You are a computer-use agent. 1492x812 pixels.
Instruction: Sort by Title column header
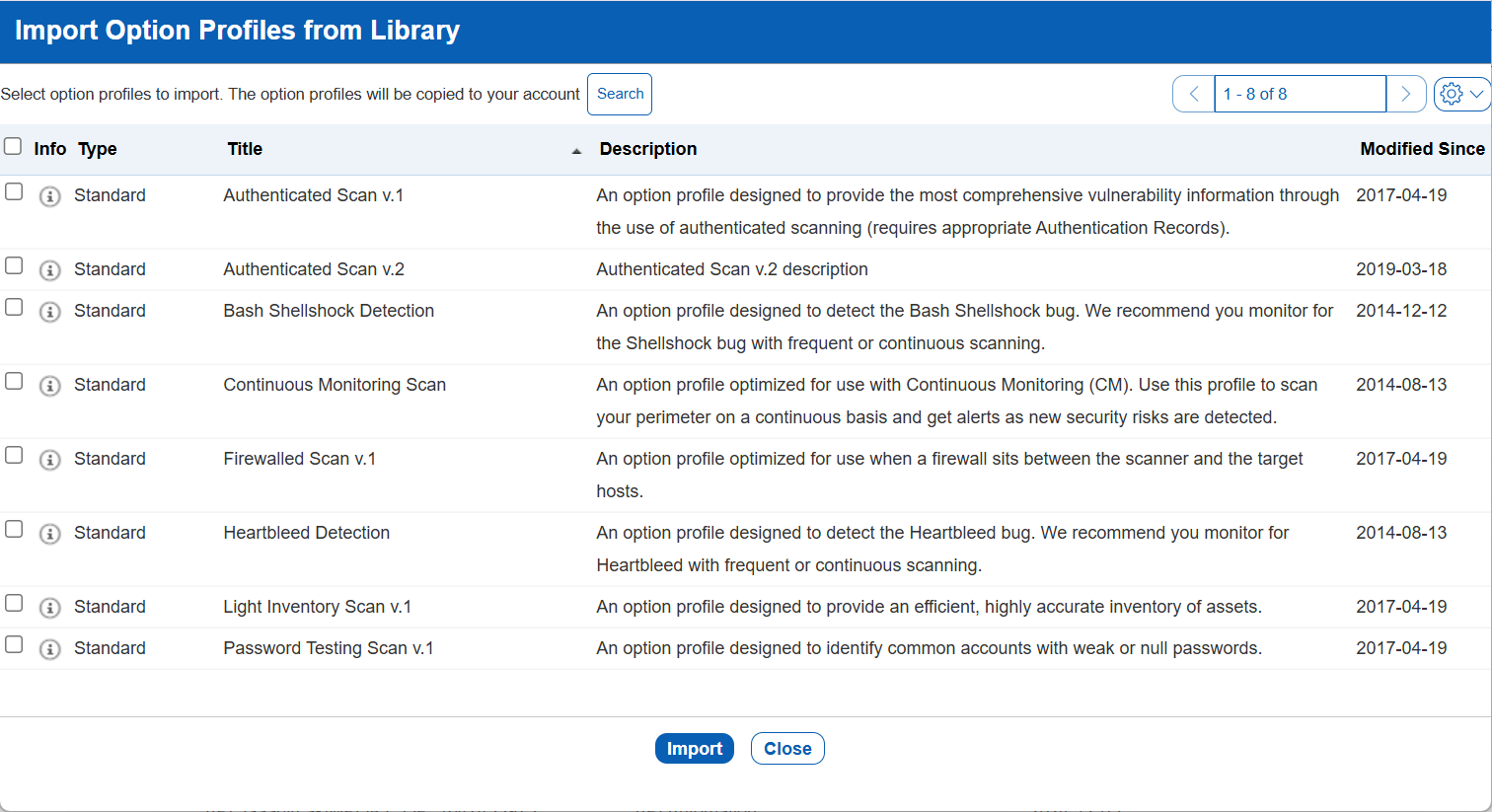pos(245,149)
